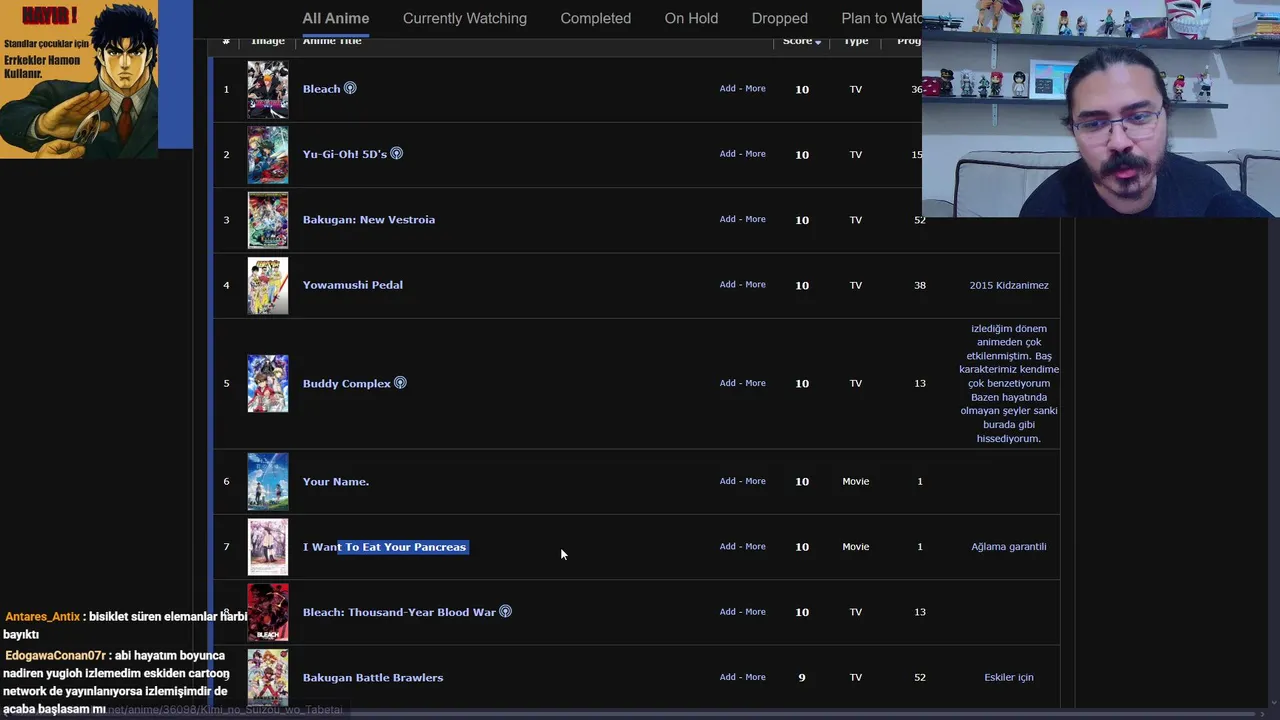Click progress 38 for Yowamushi Pedal
Image resolution: width=1280 pixels, height=720 pixels.
920,285
